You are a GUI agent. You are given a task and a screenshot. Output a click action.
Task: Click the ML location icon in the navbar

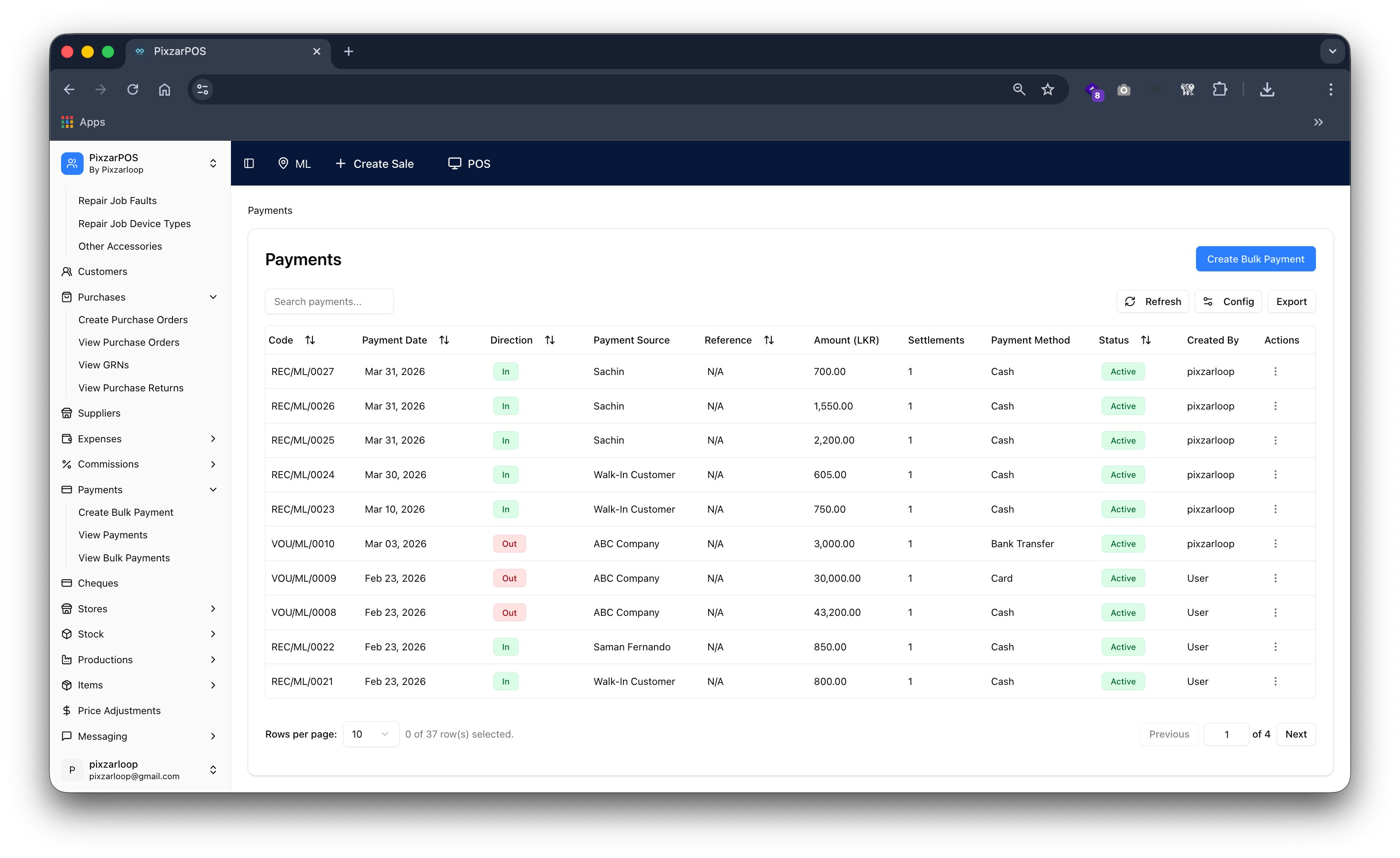(284, 163)
